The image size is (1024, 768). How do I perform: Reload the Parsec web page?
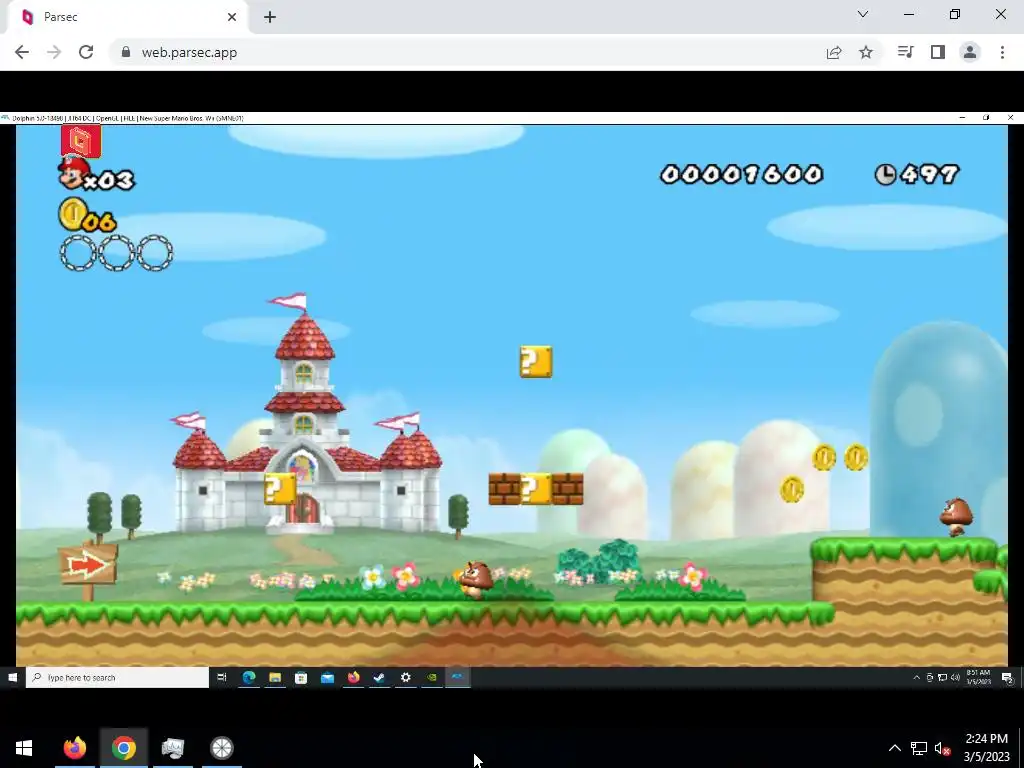[x=86, y=53]
